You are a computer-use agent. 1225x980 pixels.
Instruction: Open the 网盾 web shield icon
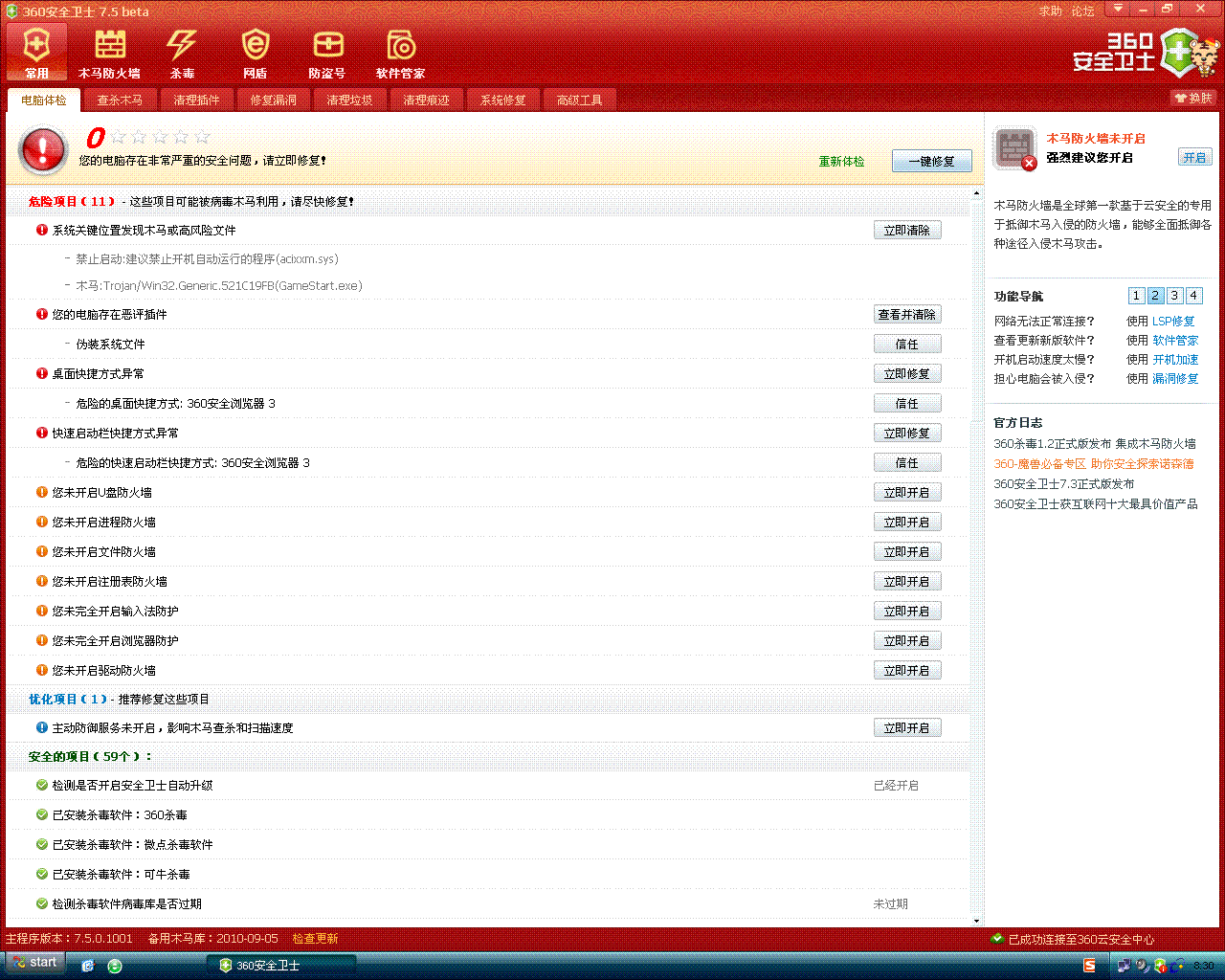(x=255, y=54)
